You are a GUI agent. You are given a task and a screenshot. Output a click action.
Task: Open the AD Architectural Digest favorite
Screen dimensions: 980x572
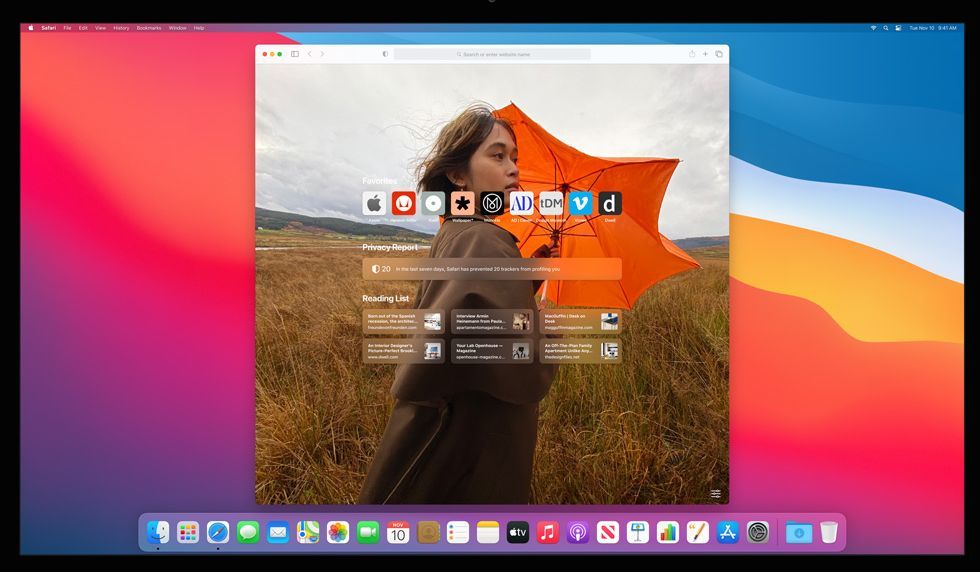521,203
